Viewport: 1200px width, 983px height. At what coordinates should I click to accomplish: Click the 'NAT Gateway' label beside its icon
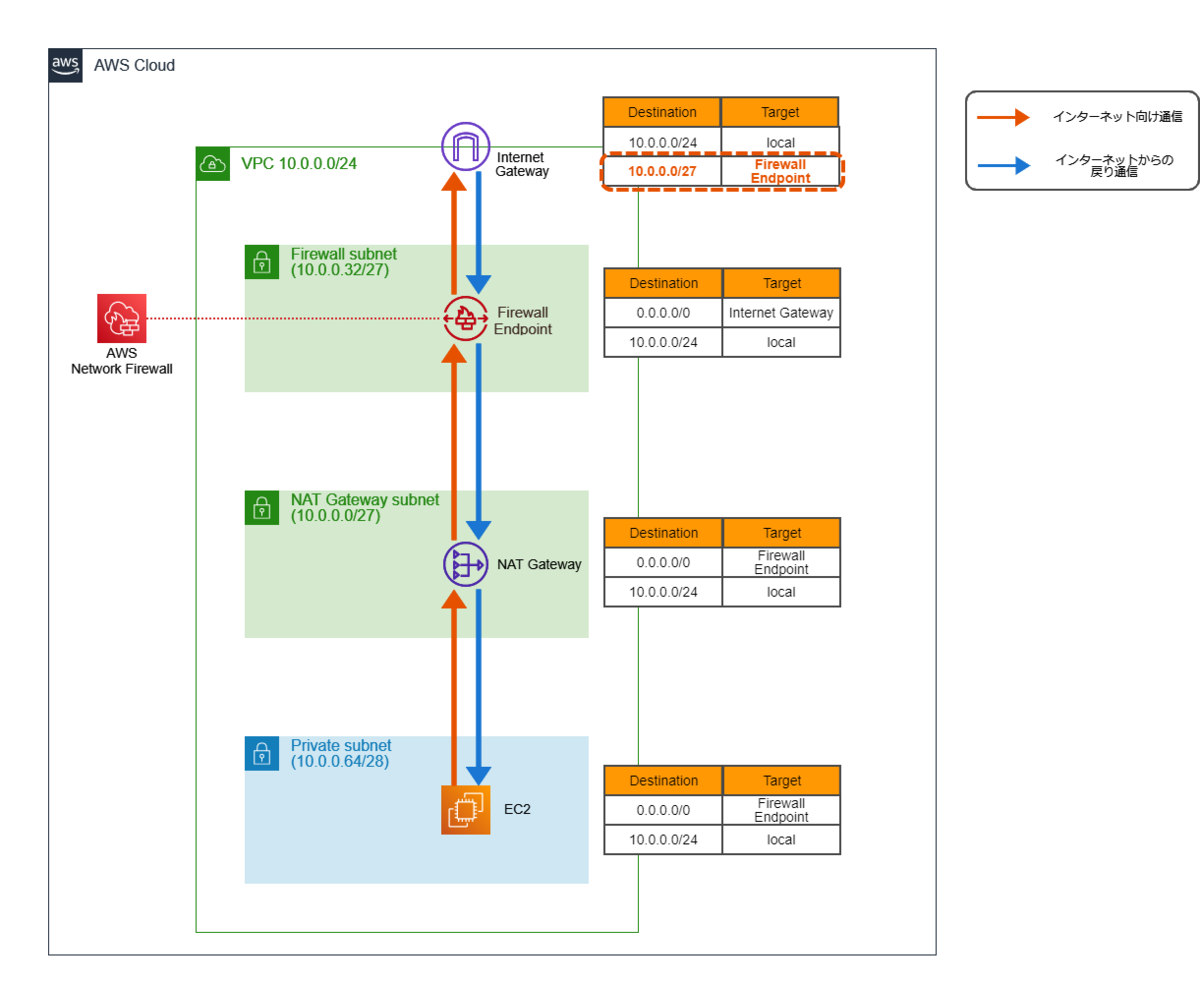pos(539,565)
